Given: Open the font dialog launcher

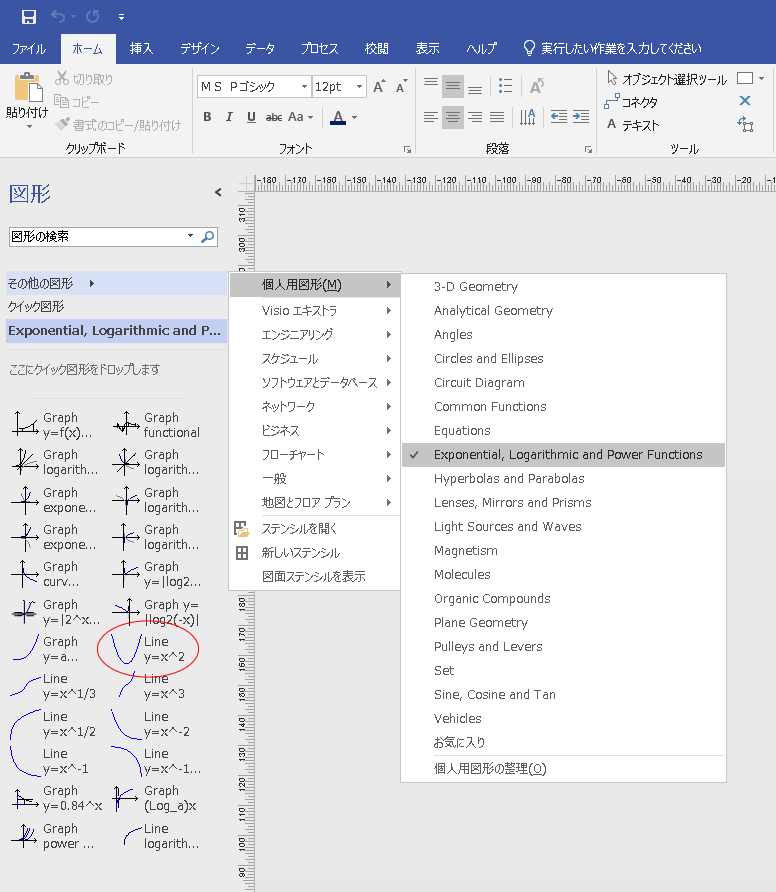Looking at the screenshot, I should pos(407,150).
